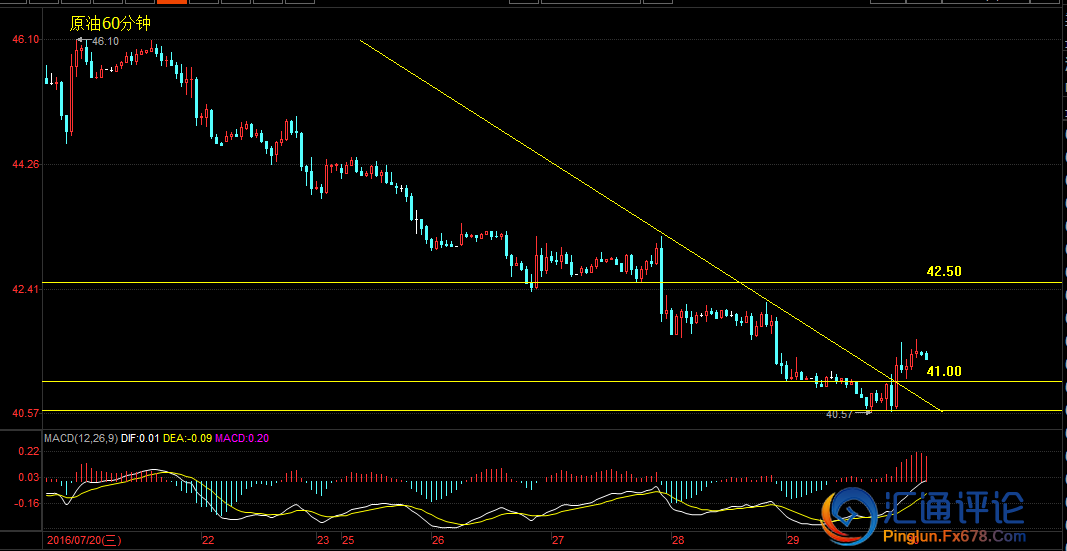
Task: Choose date 29 on the time axis
Action: (x=791, y=540)
